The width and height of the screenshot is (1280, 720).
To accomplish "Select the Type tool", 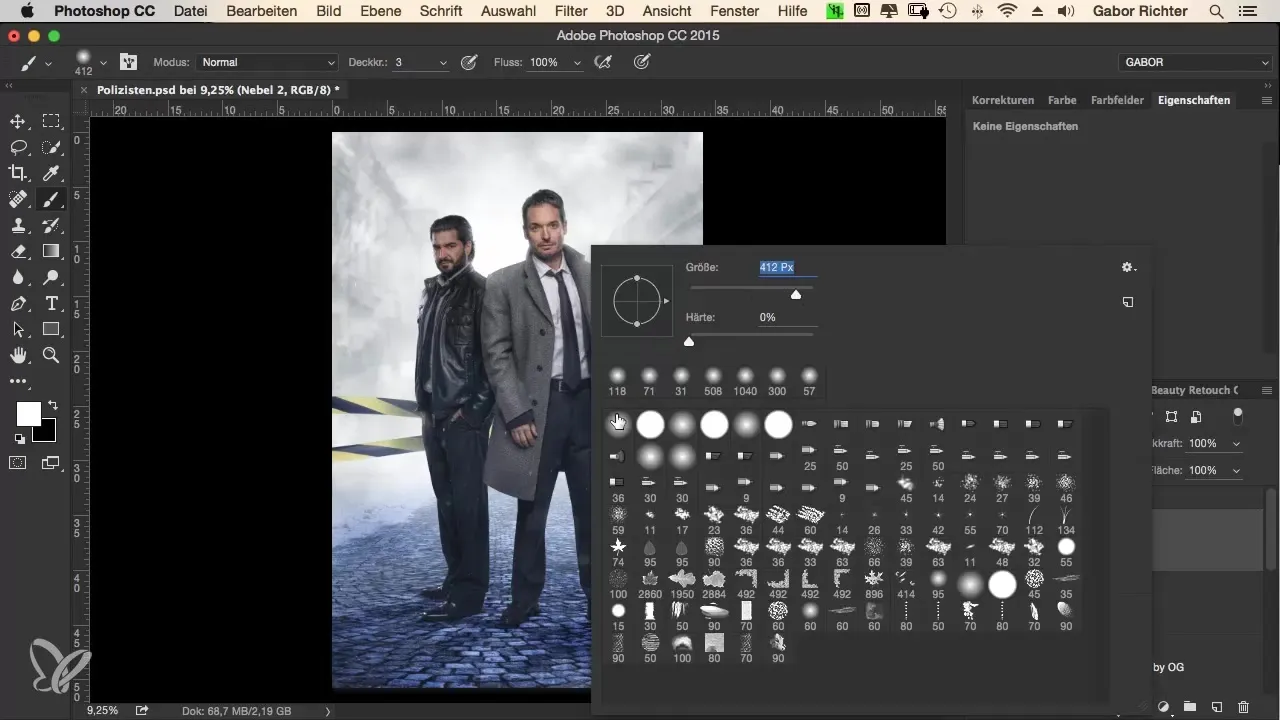I will 51,304.
